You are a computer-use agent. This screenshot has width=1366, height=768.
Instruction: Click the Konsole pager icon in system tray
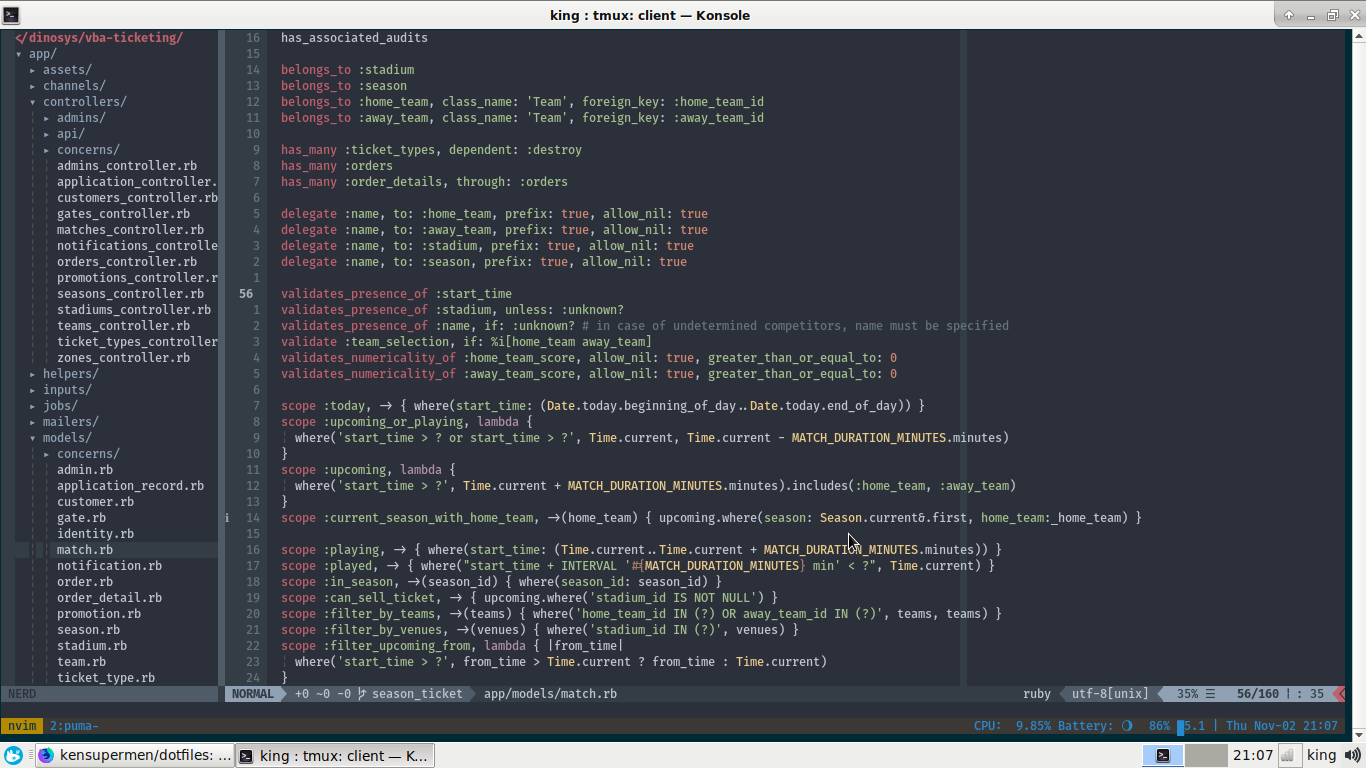coord(1162,755)
